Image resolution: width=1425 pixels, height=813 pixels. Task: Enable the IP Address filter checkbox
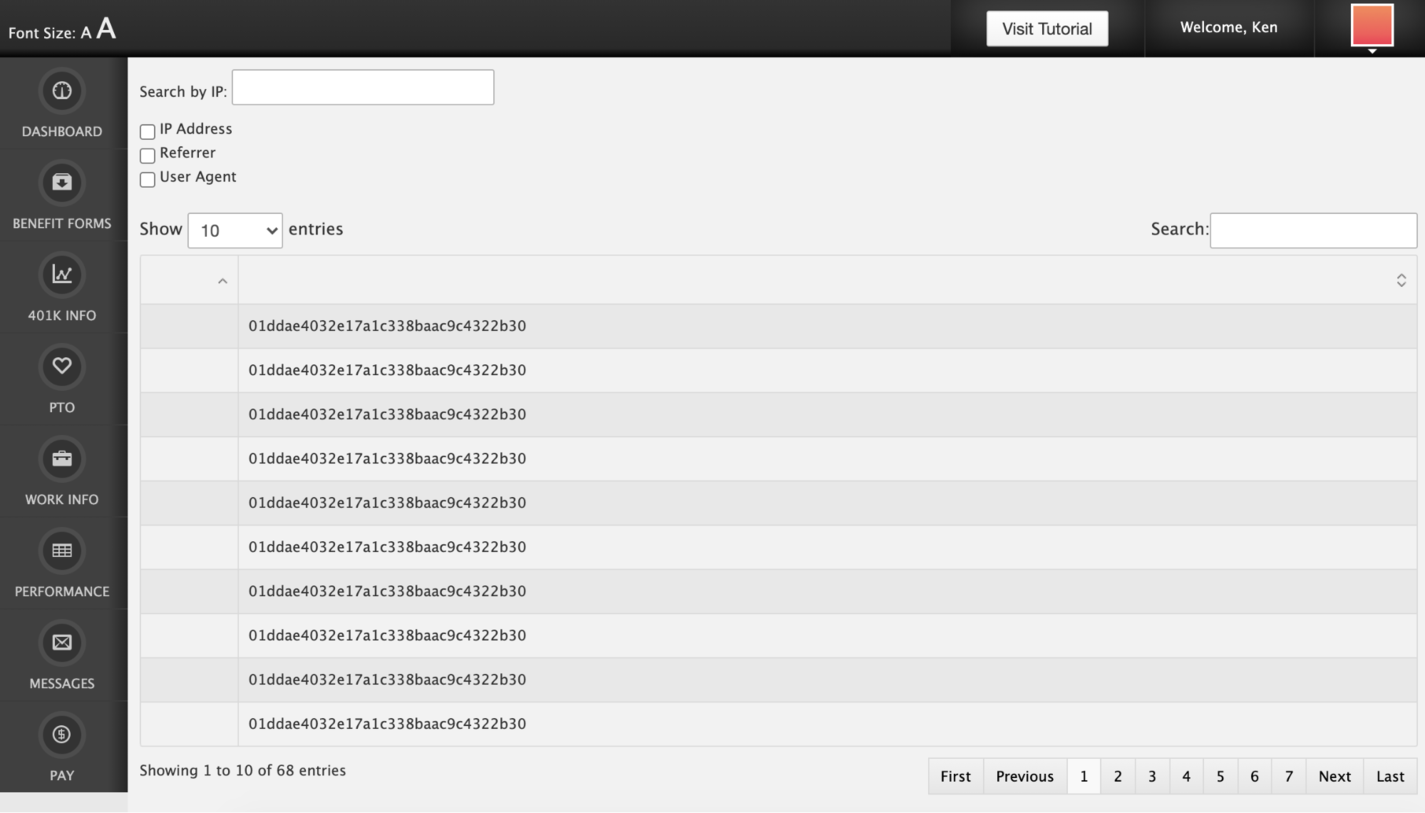(x=147, y=130)
